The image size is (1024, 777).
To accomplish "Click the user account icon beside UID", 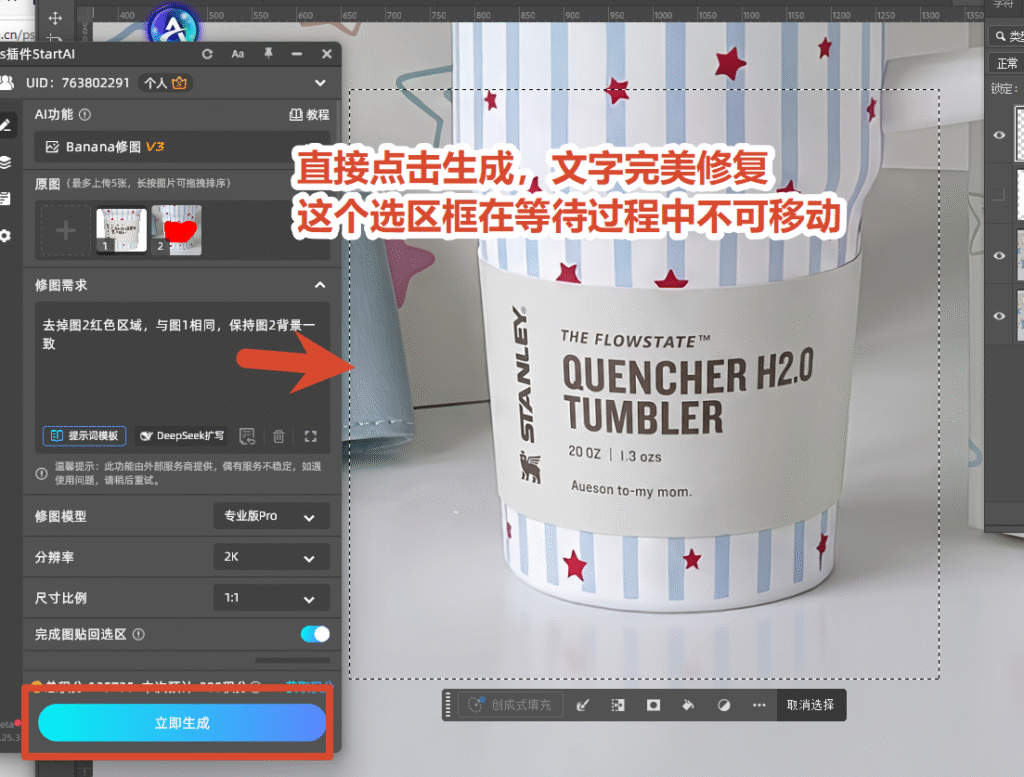I will coord(7,82).
